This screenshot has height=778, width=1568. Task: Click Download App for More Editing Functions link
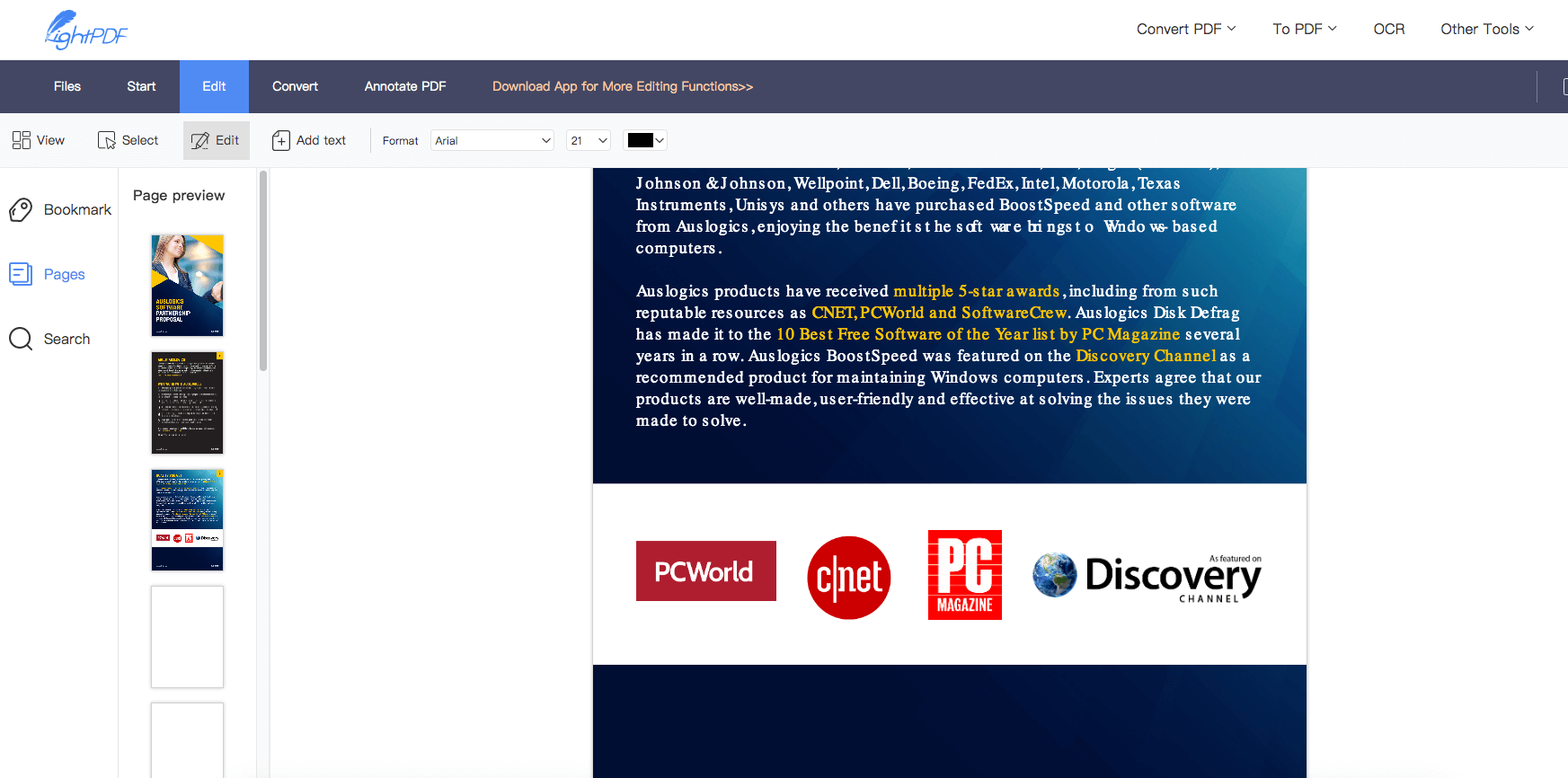tap(623, 86)
